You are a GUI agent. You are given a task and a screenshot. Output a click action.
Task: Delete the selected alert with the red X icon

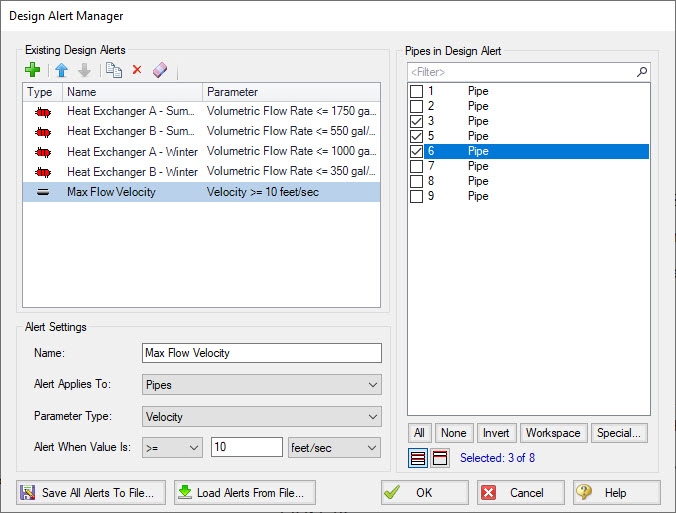click(x=137, y=69)
